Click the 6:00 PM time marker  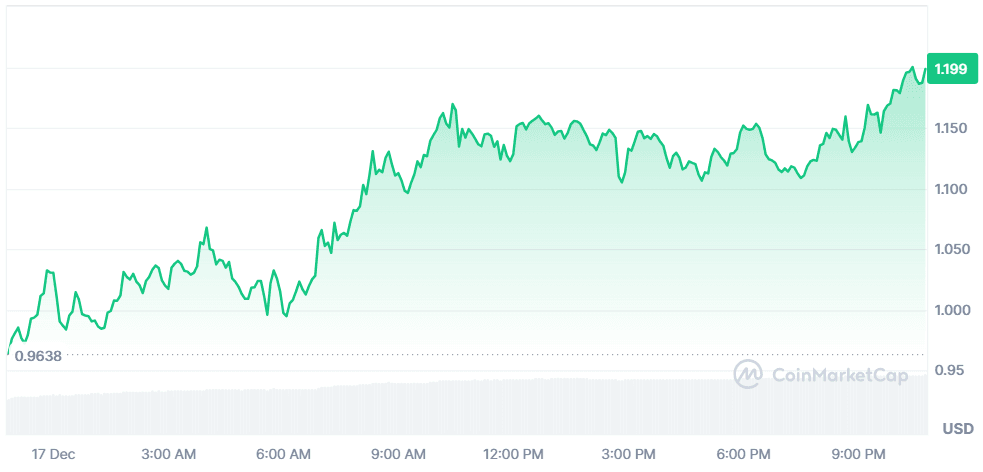(x=746, y=454)
